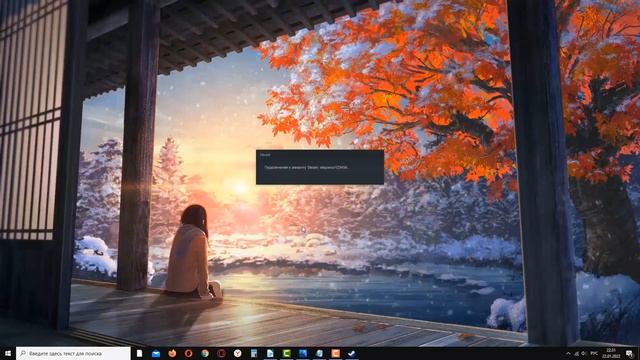
Task: Open the Calculator app on taskbar
Action: click(254, 353)
